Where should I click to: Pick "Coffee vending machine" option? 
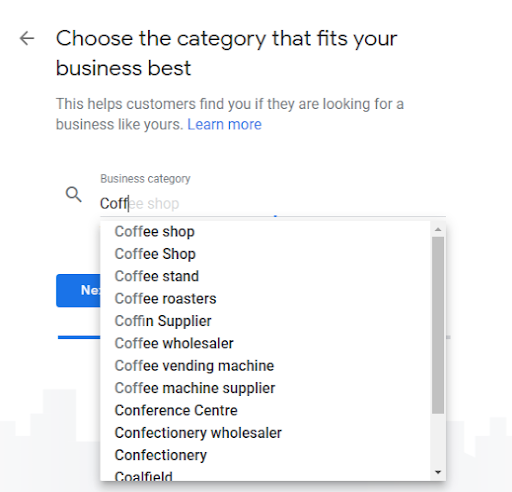[265, 365]
